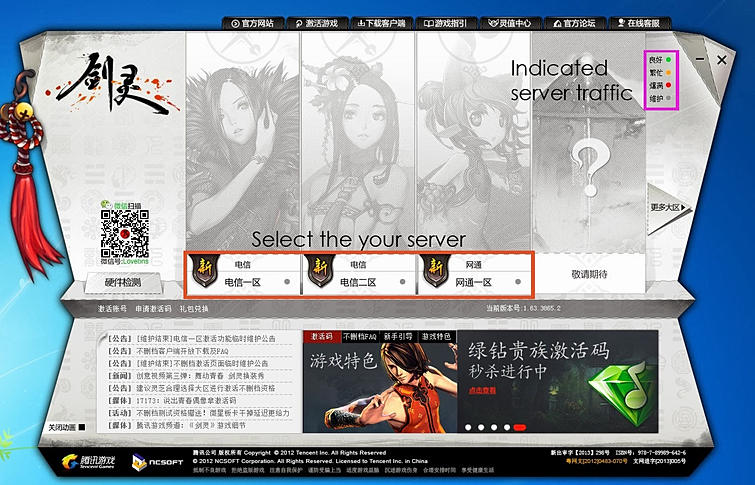This screenshot has height=485, width=755.
Task: Switch to the 游戏特色 banner tab
Action: click(436, 336)
